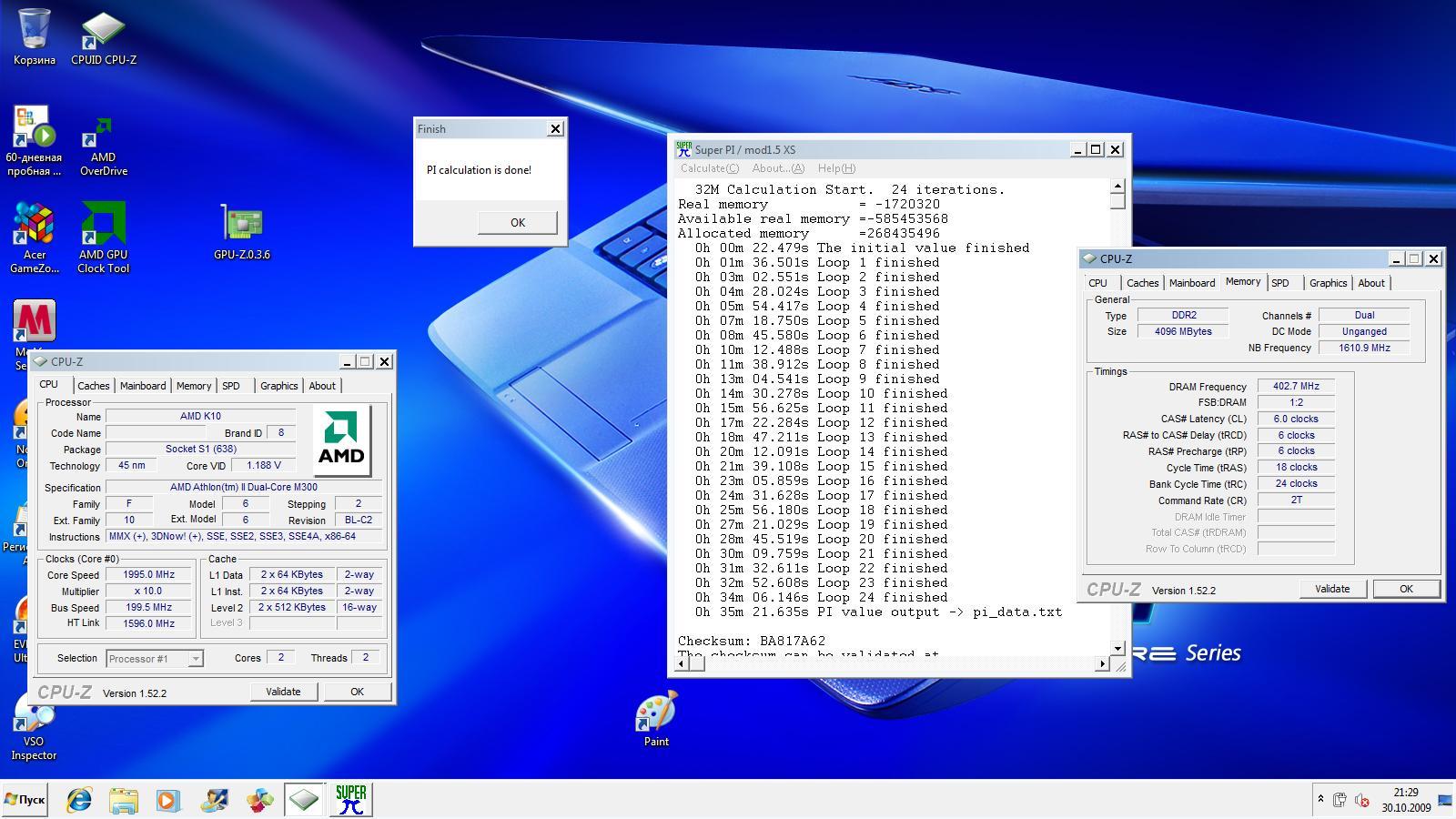Launch AMD GPU Clock Tool shortcut

(104, 238)
